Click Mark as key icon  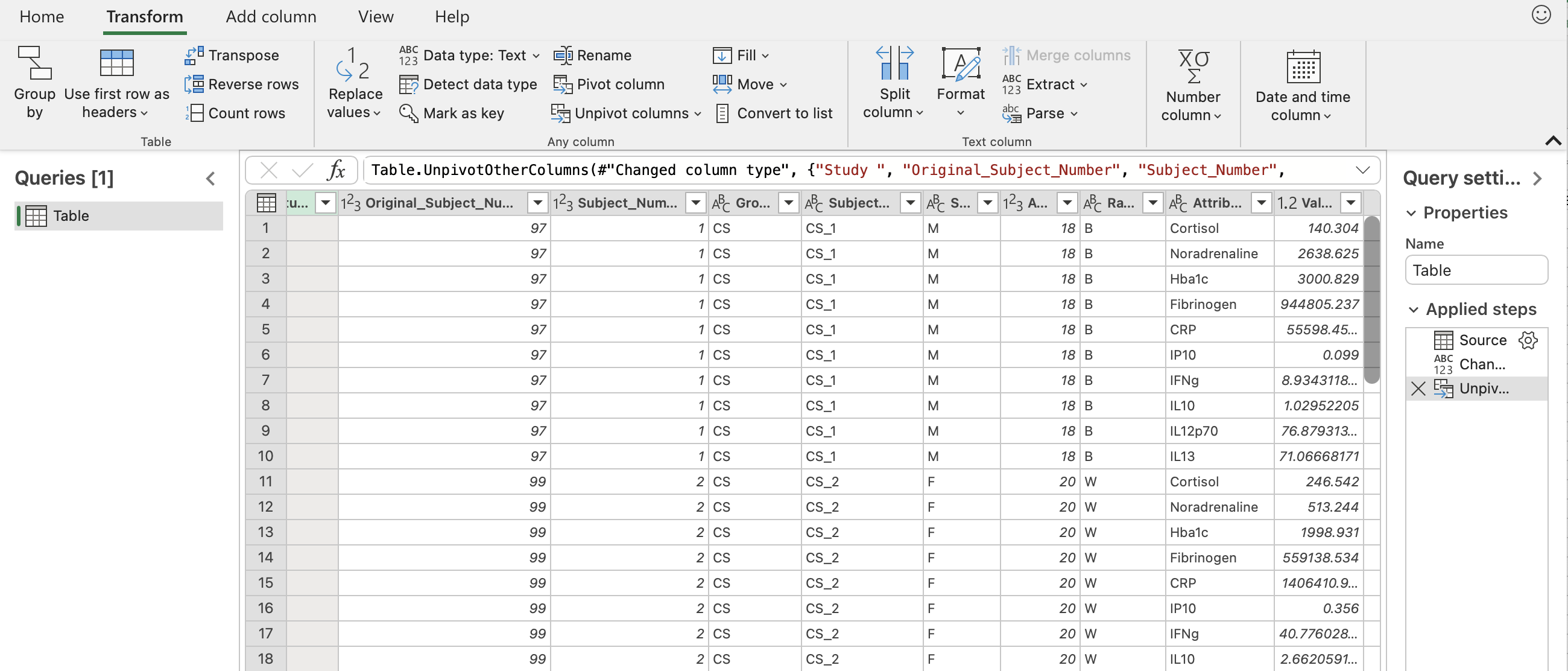(408, 113)
